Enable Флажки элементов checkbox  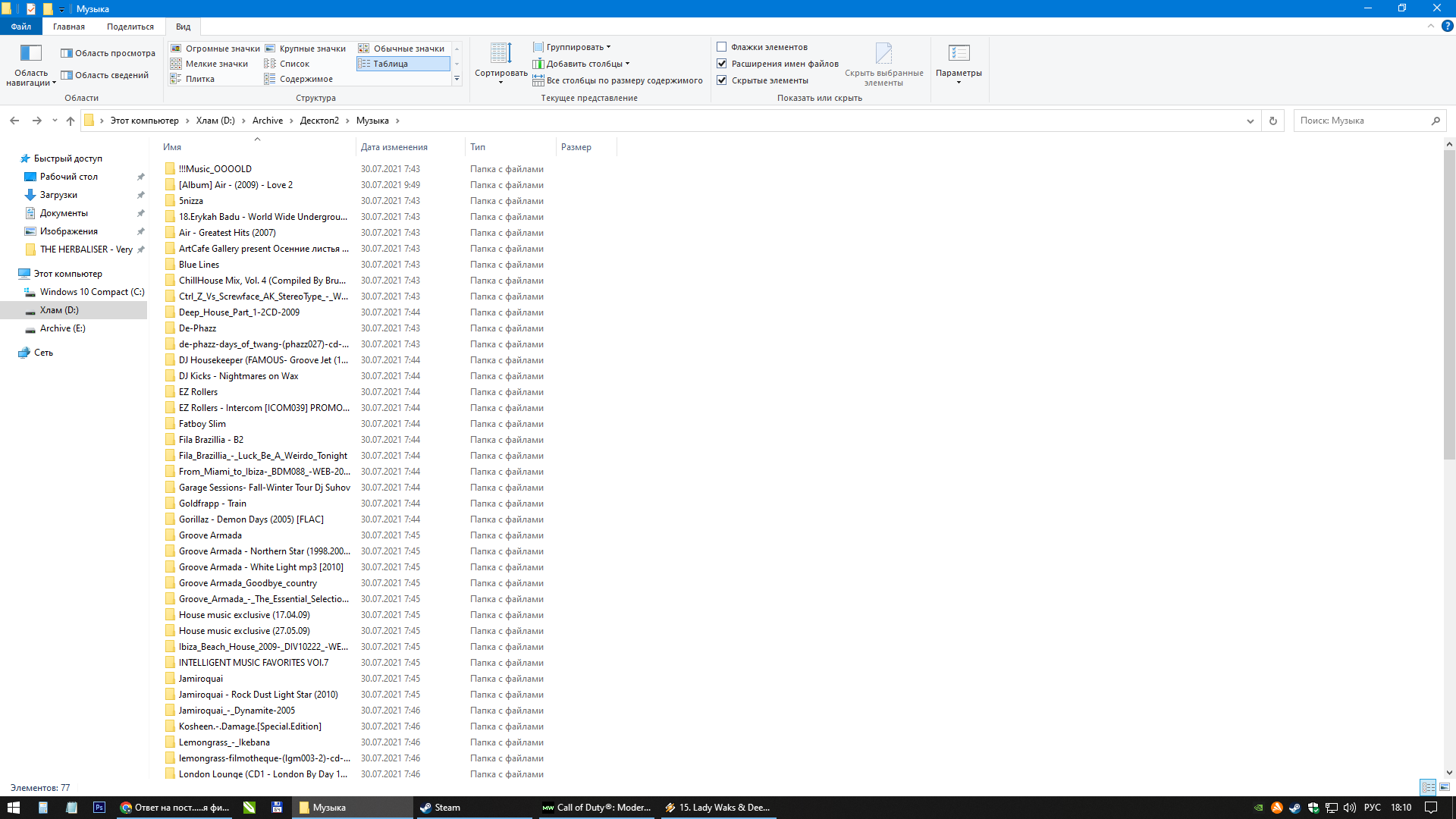(x=722, y=47)
